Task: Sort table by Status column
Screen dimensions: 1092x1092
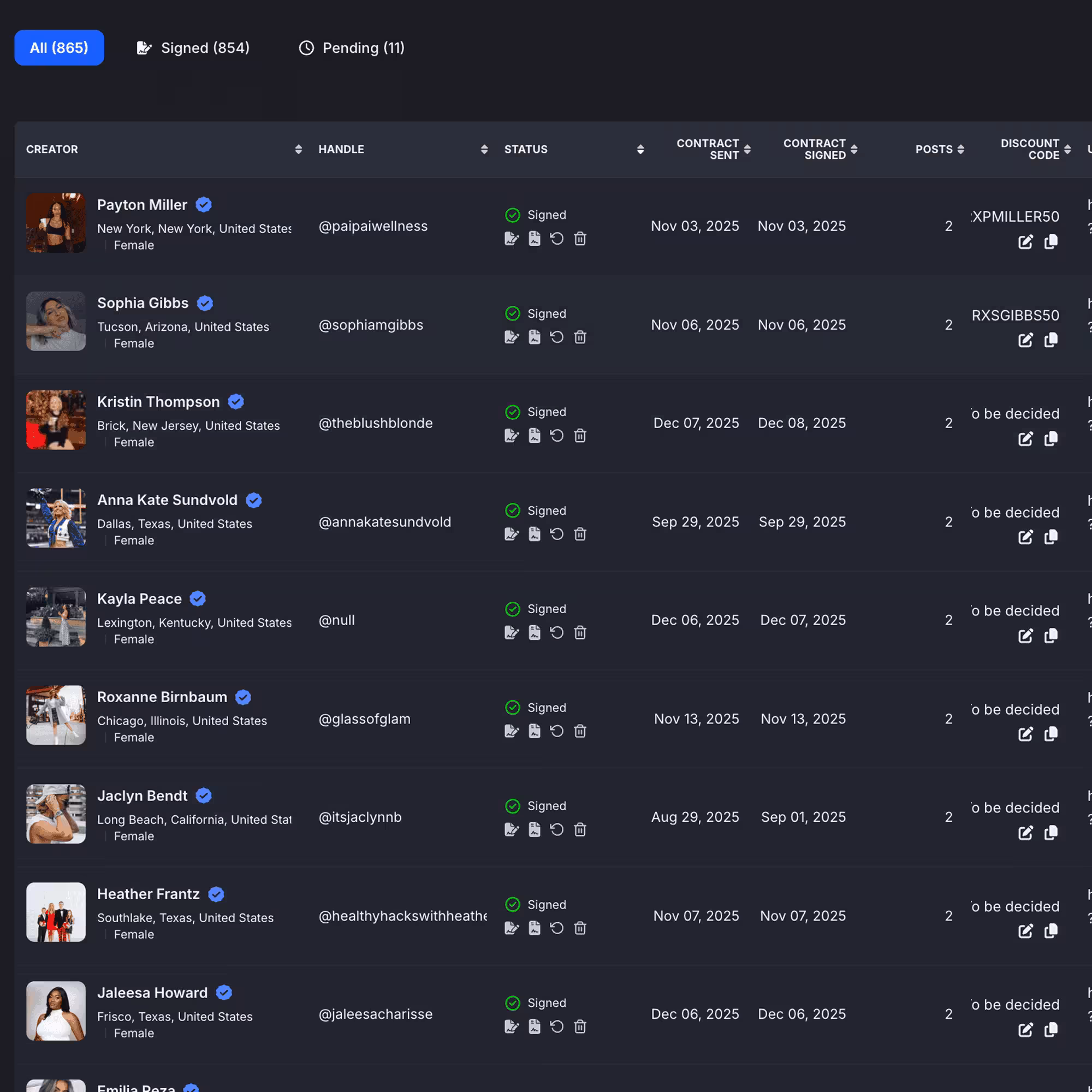Action: 640,149
